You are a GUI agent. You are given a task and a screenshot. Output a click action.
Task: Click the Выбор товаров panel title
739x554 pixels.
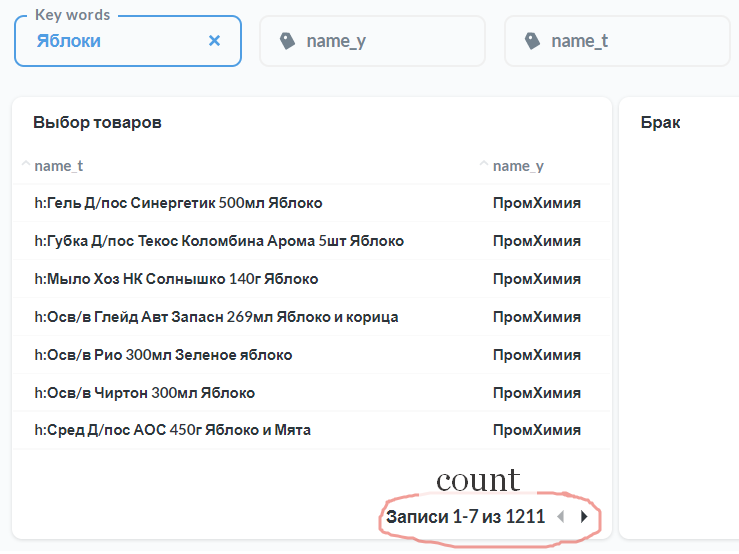tap(98, 123)
